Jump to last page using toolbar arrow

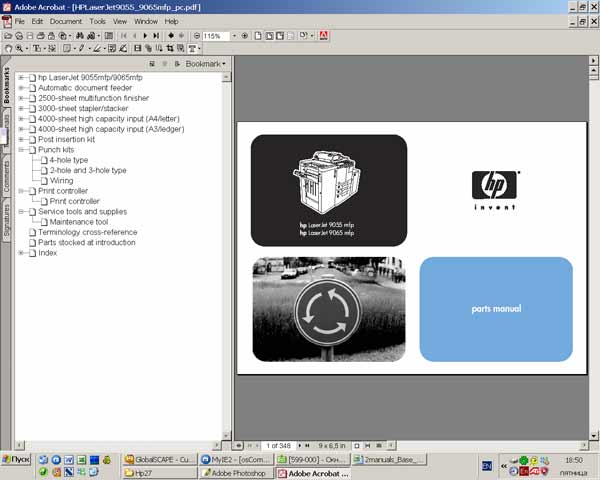click(x=156, y=36)
